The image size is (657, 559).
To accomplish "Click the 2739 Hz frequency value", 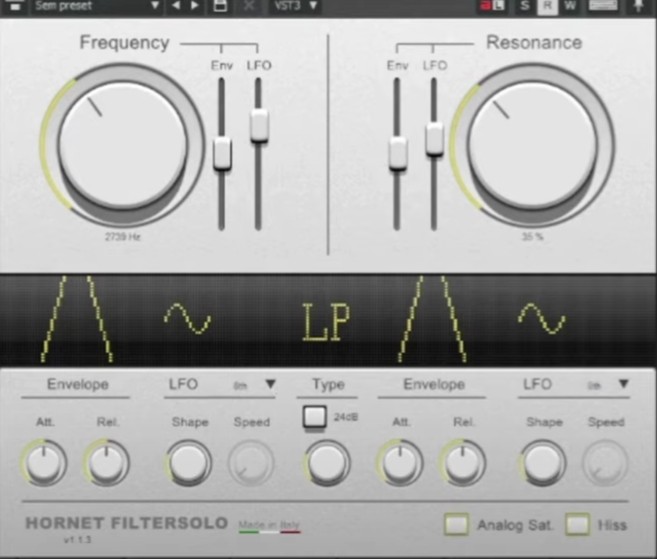I will [x=123, y=237].
